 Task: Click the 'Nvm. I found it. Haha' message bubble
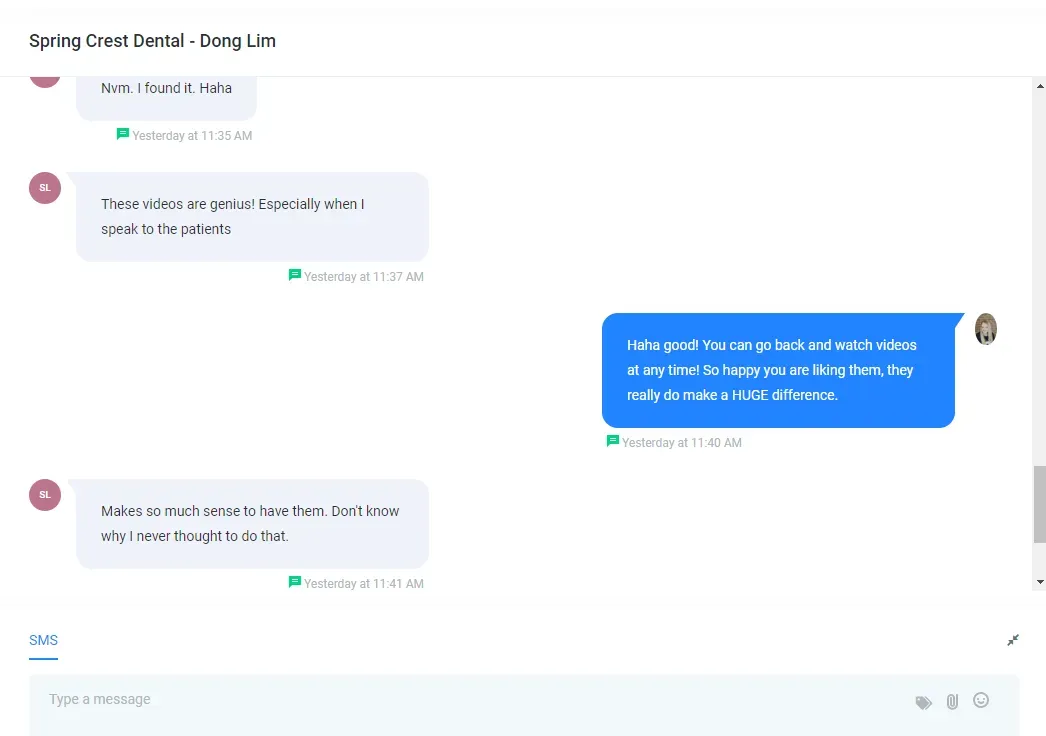point(166,93)
